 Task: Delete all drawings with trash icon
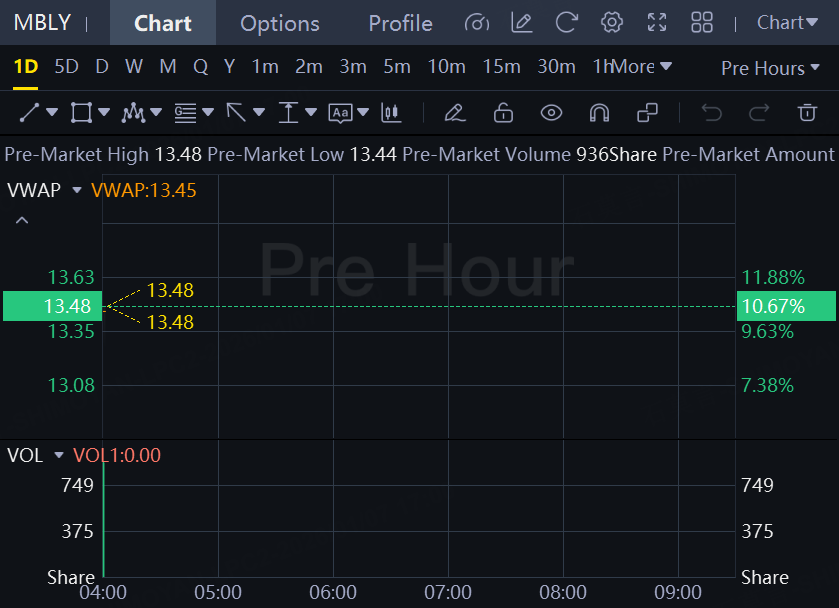(807, 113)
